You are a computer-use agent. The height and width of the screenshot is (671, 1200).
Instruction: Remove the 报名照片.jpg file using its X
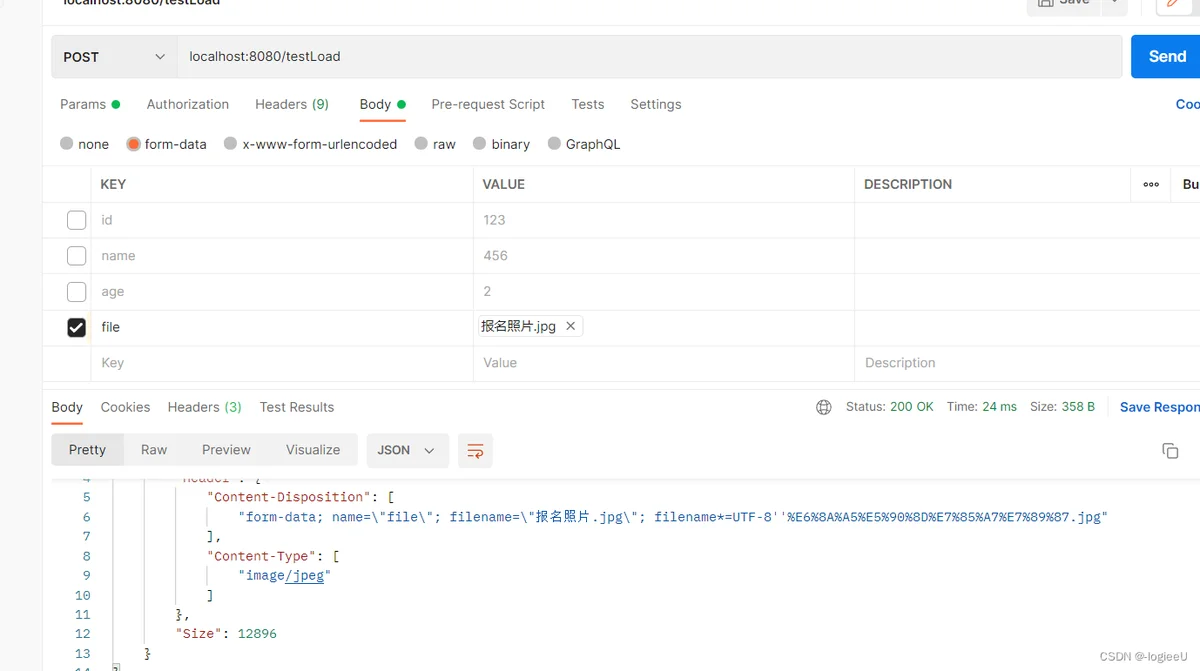(570, 326)
